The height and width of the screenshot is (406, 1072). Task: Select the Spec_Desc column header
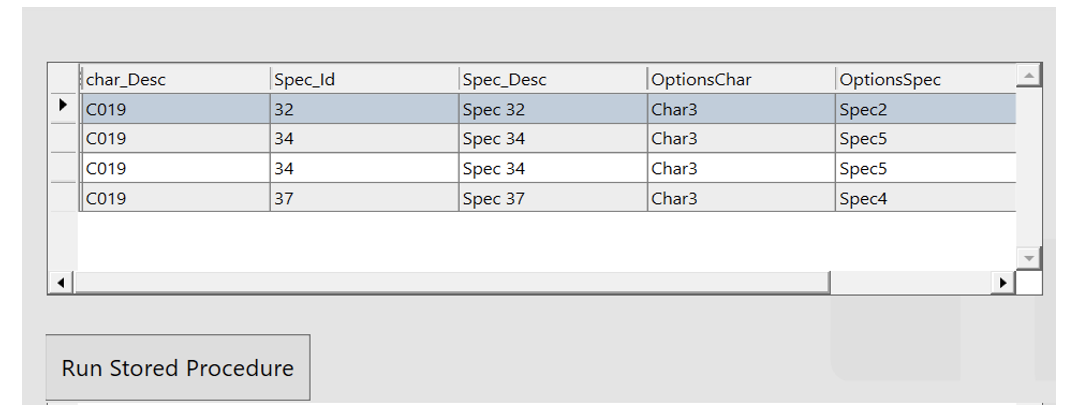coord(552,79)
